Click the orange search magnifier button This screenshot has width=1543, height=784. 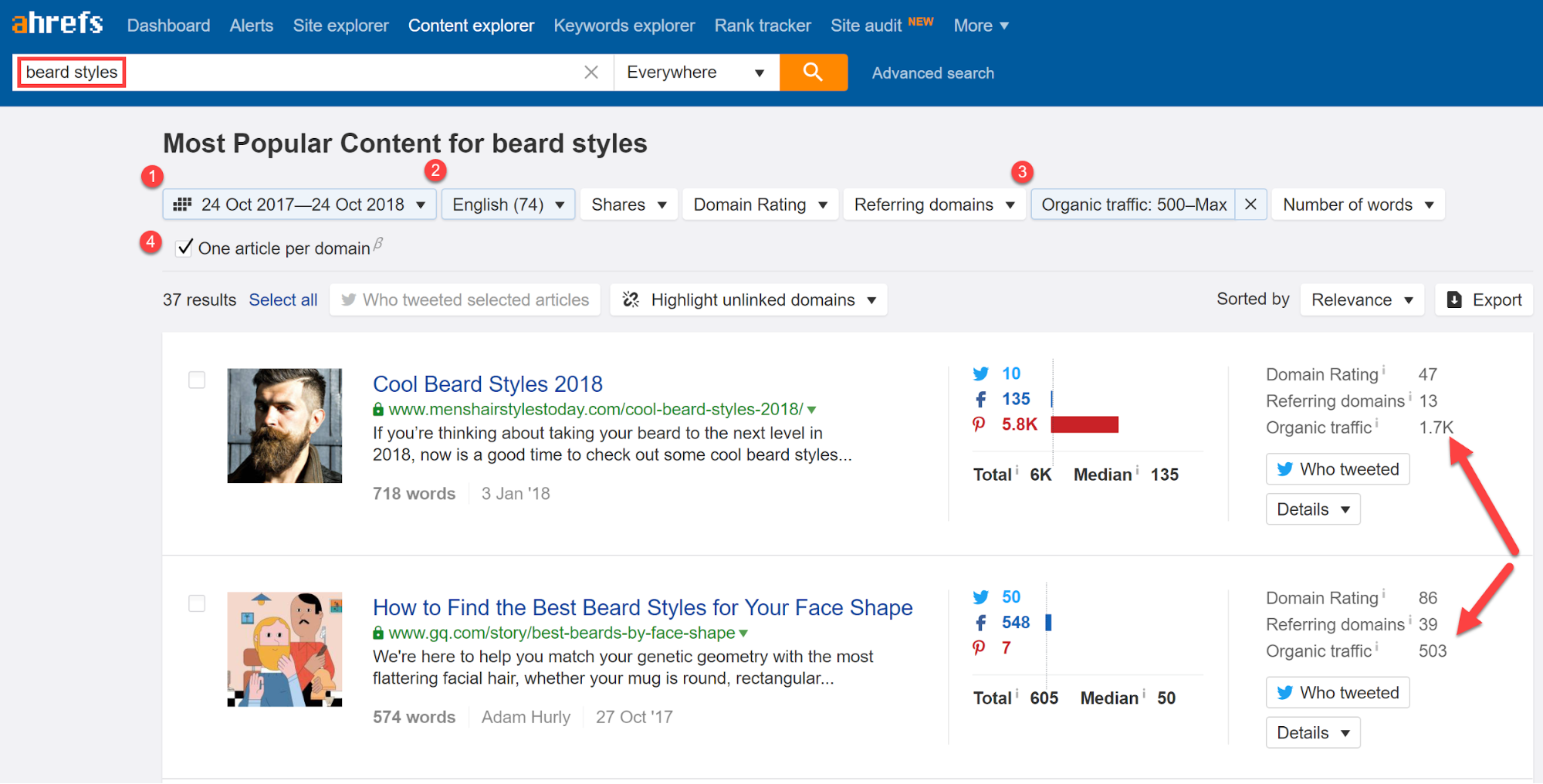click(x=813, y=73)
